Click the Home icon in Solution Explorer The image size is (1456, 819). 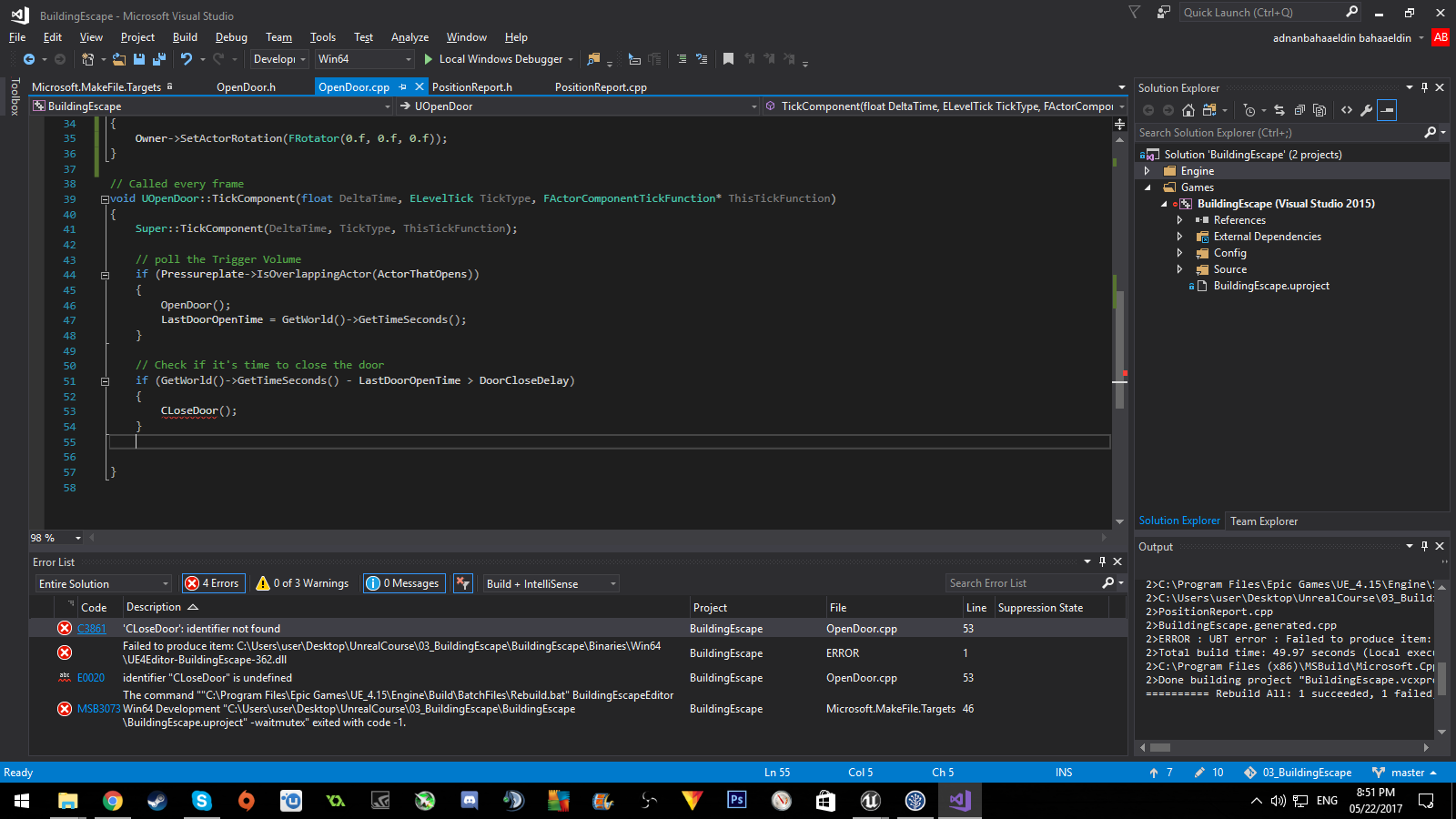[x=1188, y=110]
